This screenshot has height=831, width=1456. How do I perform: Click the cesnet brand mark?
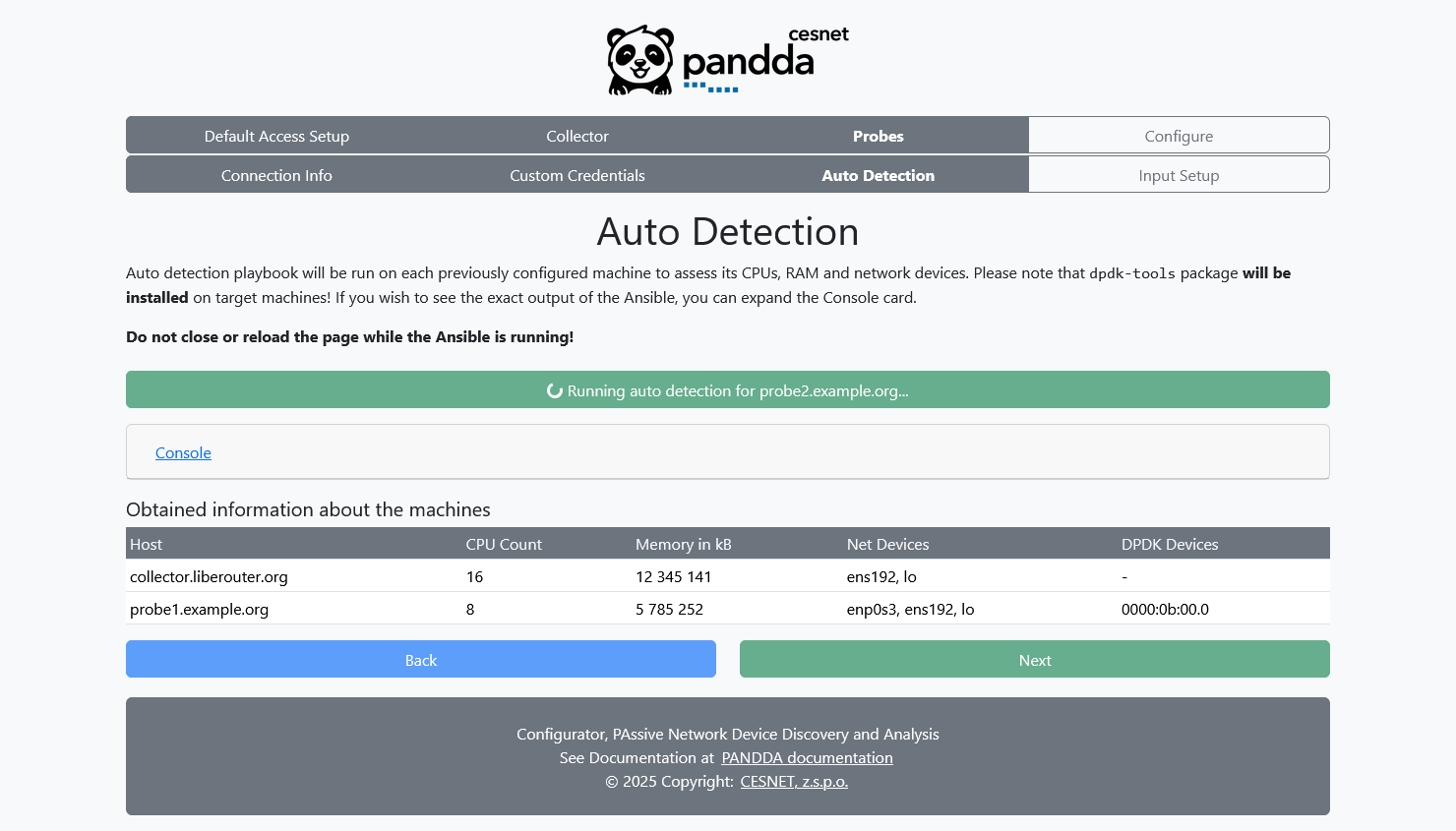(819, 33)
